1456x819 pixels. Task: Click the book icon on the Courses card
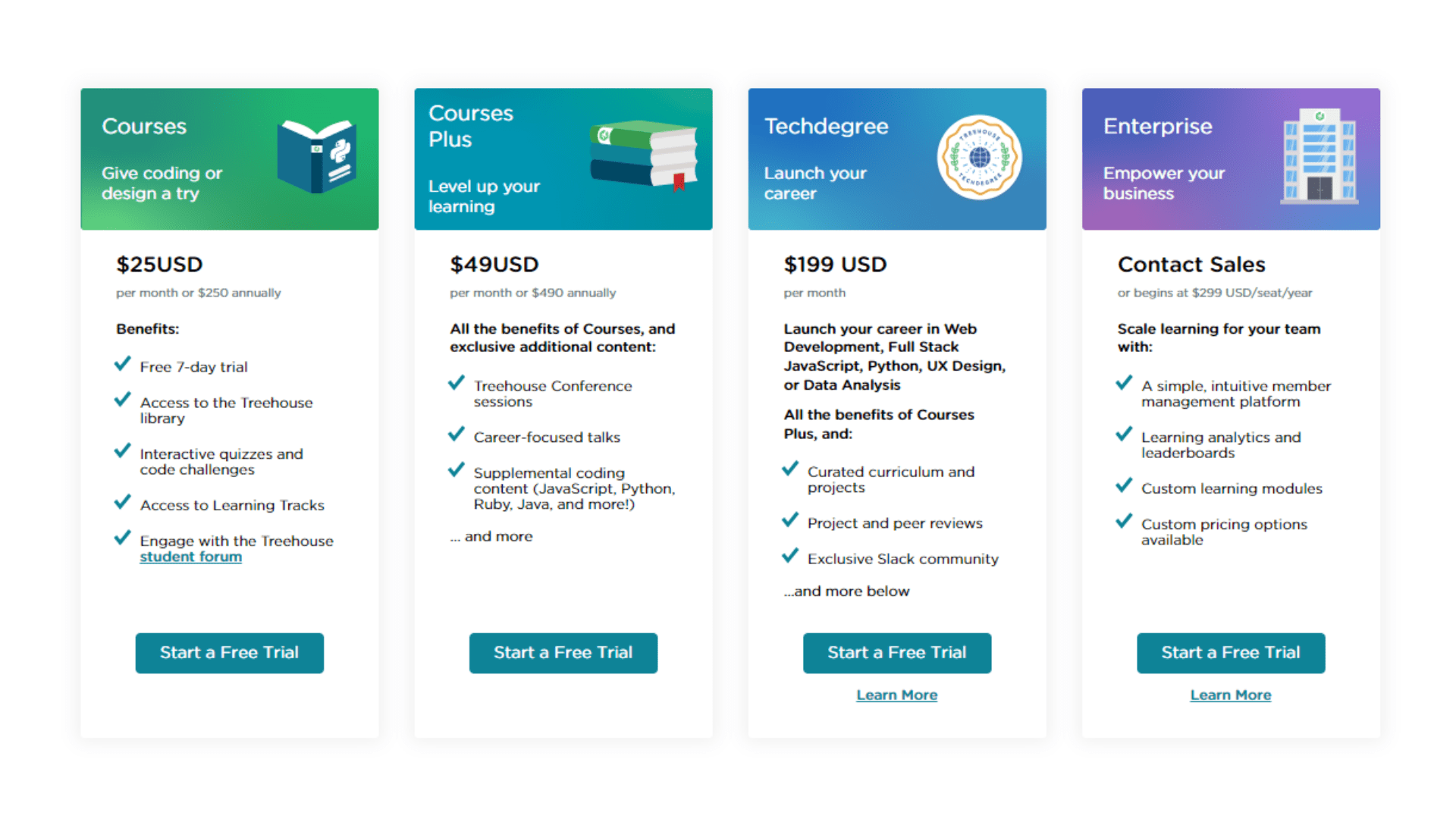318,157
